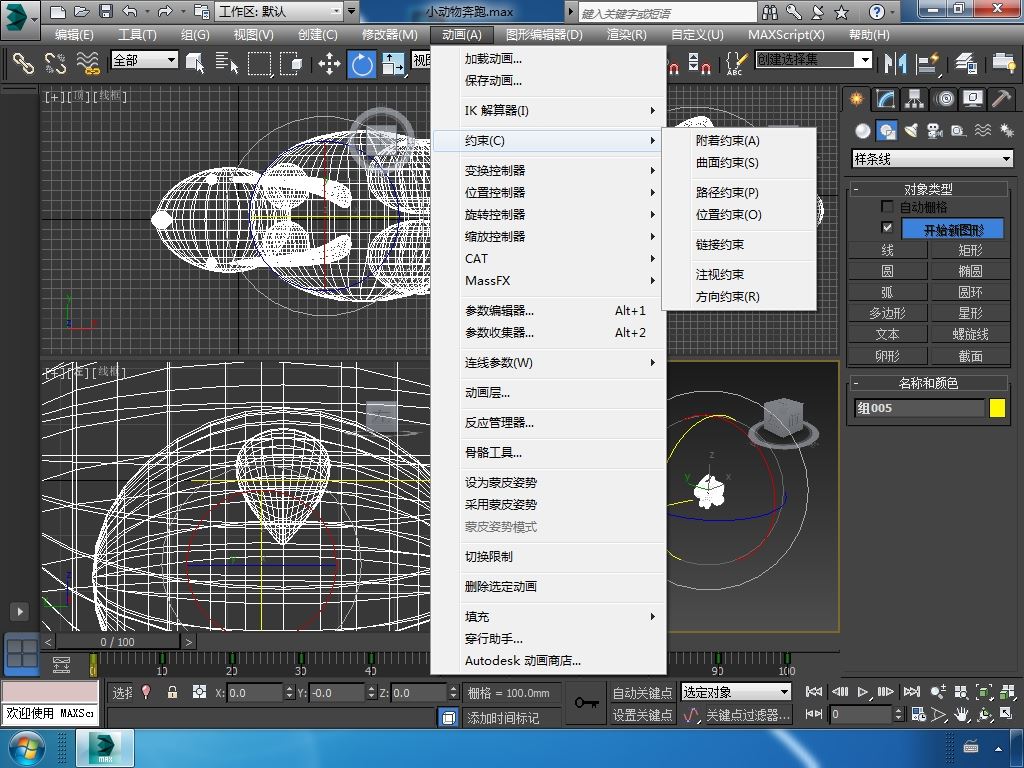The image size is (1024, 768).
Task: Open the Modify panel tab
Action: pyautogui.click(x=885, y=98)
